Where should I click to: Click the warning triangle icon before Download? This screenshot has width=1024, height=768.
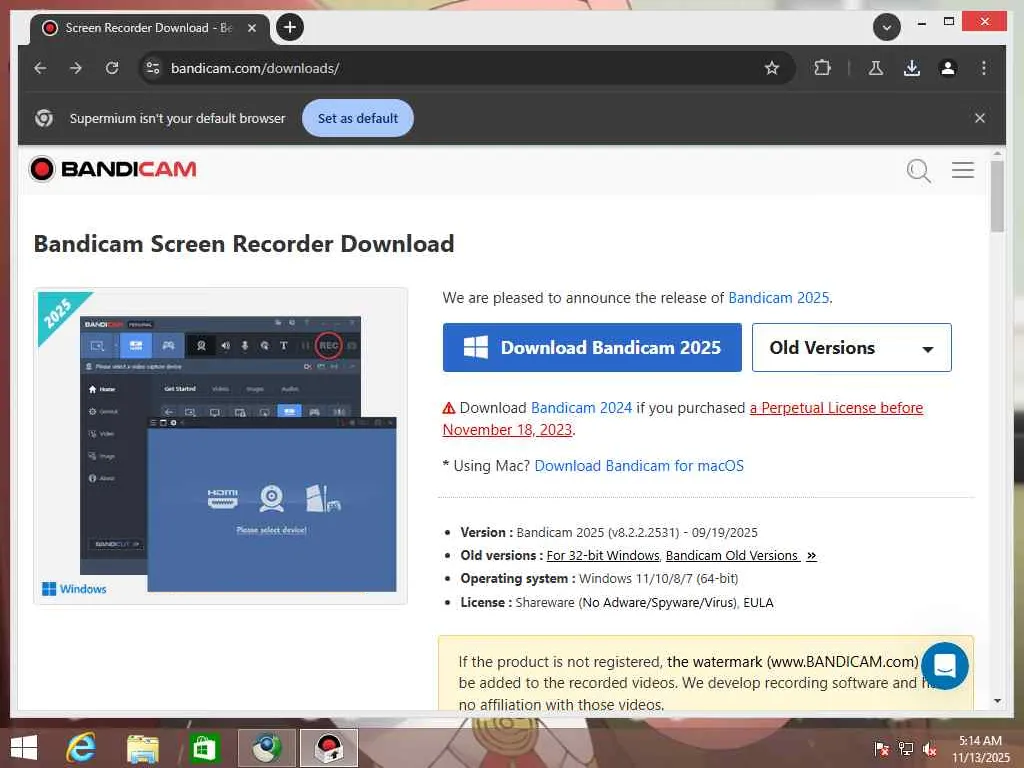(x=449, y=408)
